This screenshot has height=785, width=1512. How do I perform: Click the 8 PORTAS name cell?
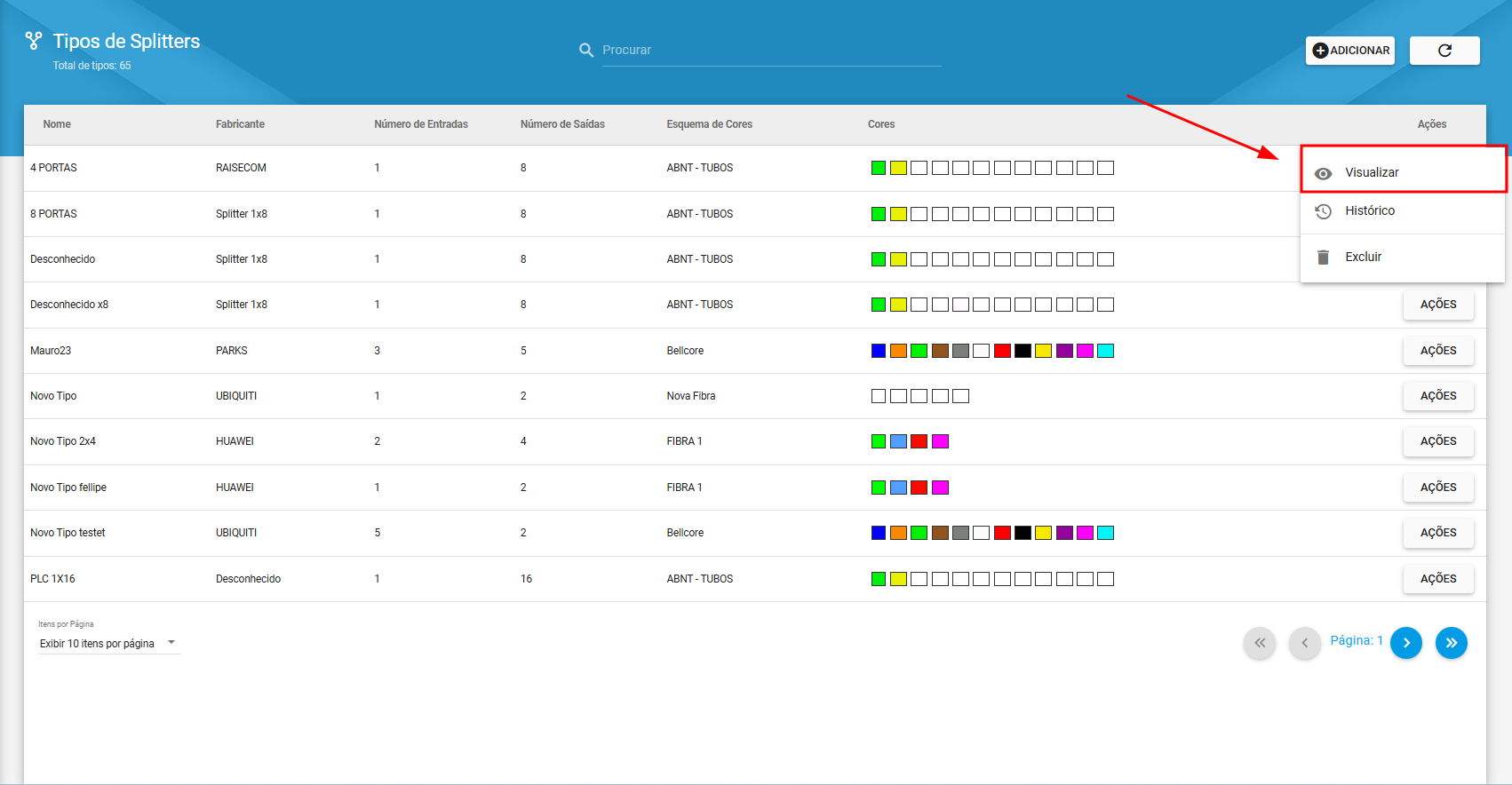(x=53, y=214)
